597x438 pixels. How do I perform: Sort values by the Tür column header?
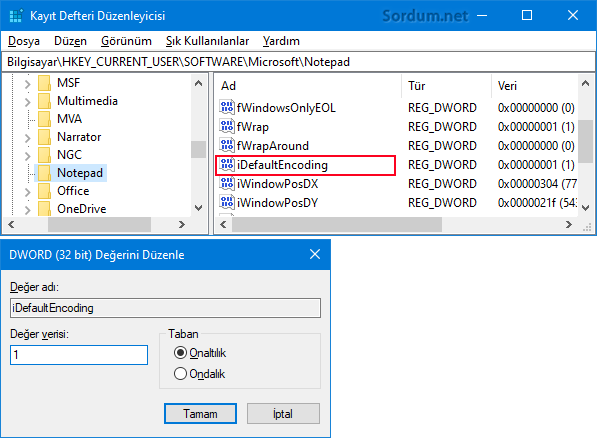(x=447, y=86)
